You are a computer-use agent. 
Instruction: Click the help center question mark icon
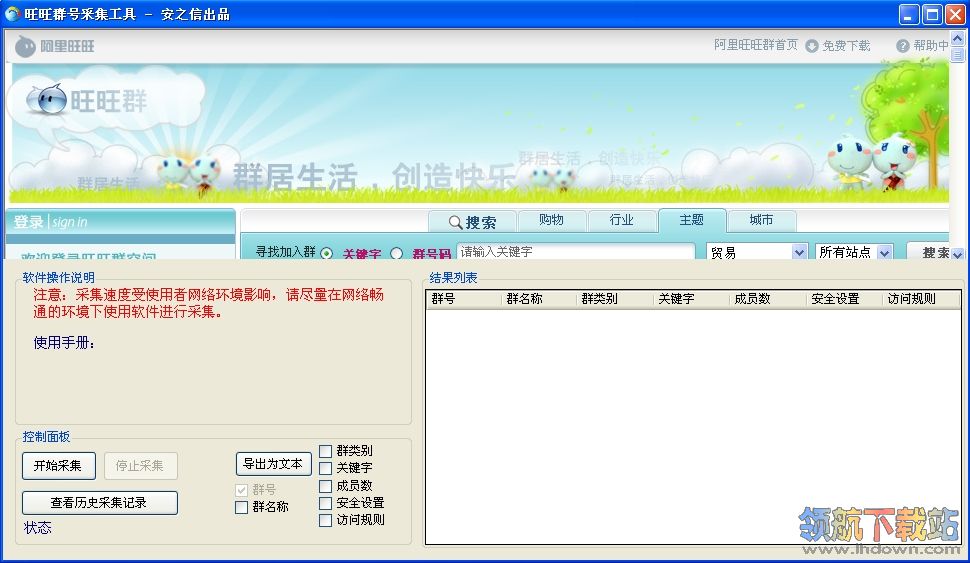click(903, 46)
